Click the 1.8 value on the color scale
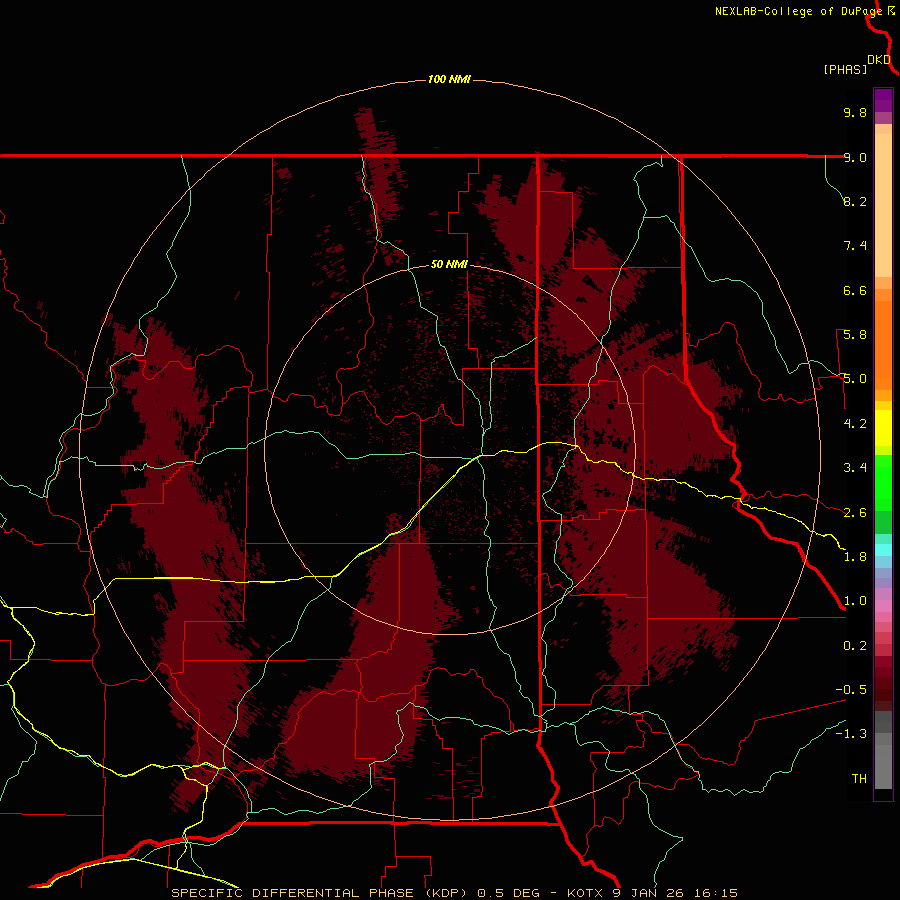Image resolution: width=900 pixels, height=900 pixels. [855, 557]
